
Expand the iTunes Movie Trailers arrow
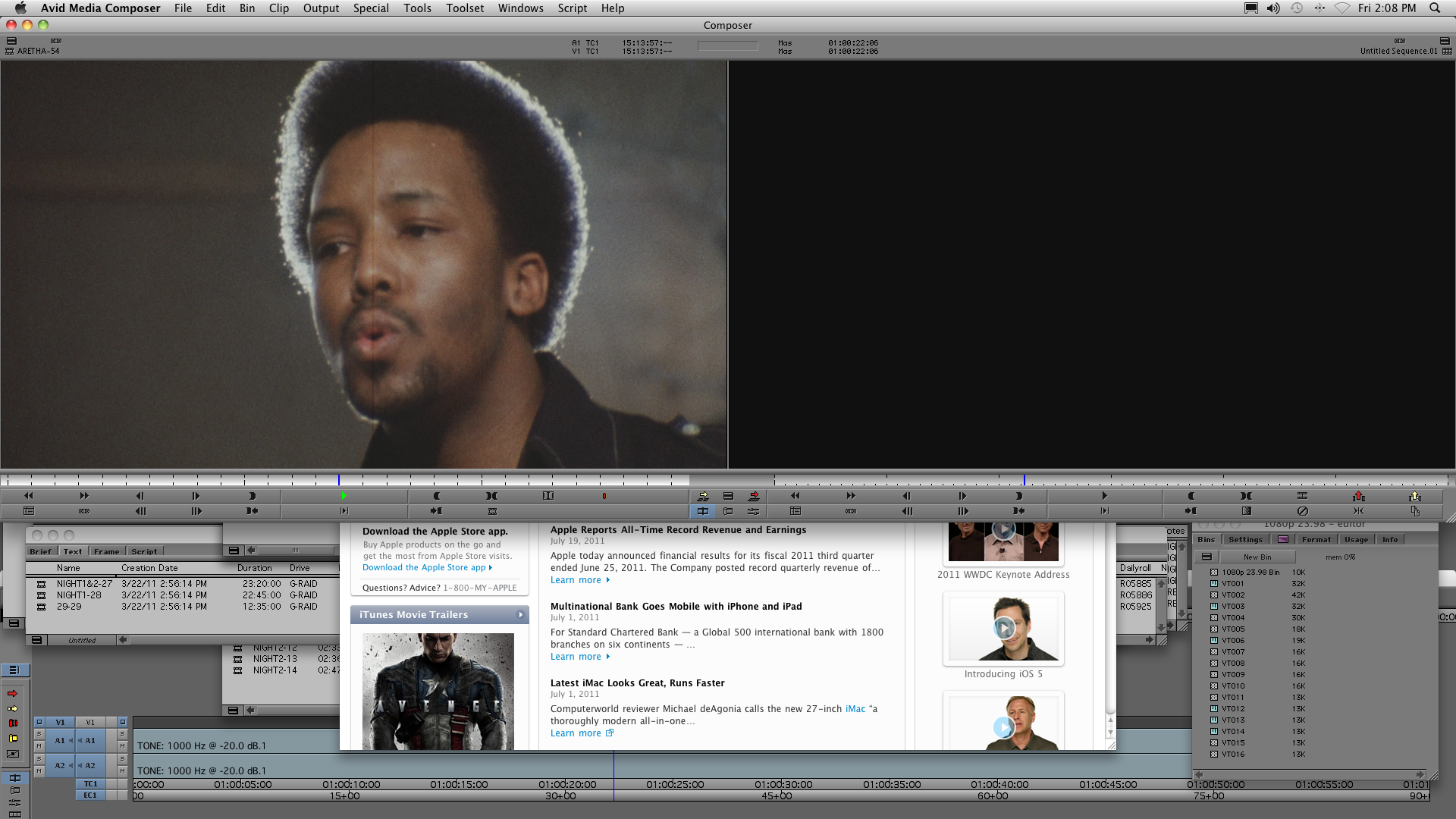[x=520, y=615]
